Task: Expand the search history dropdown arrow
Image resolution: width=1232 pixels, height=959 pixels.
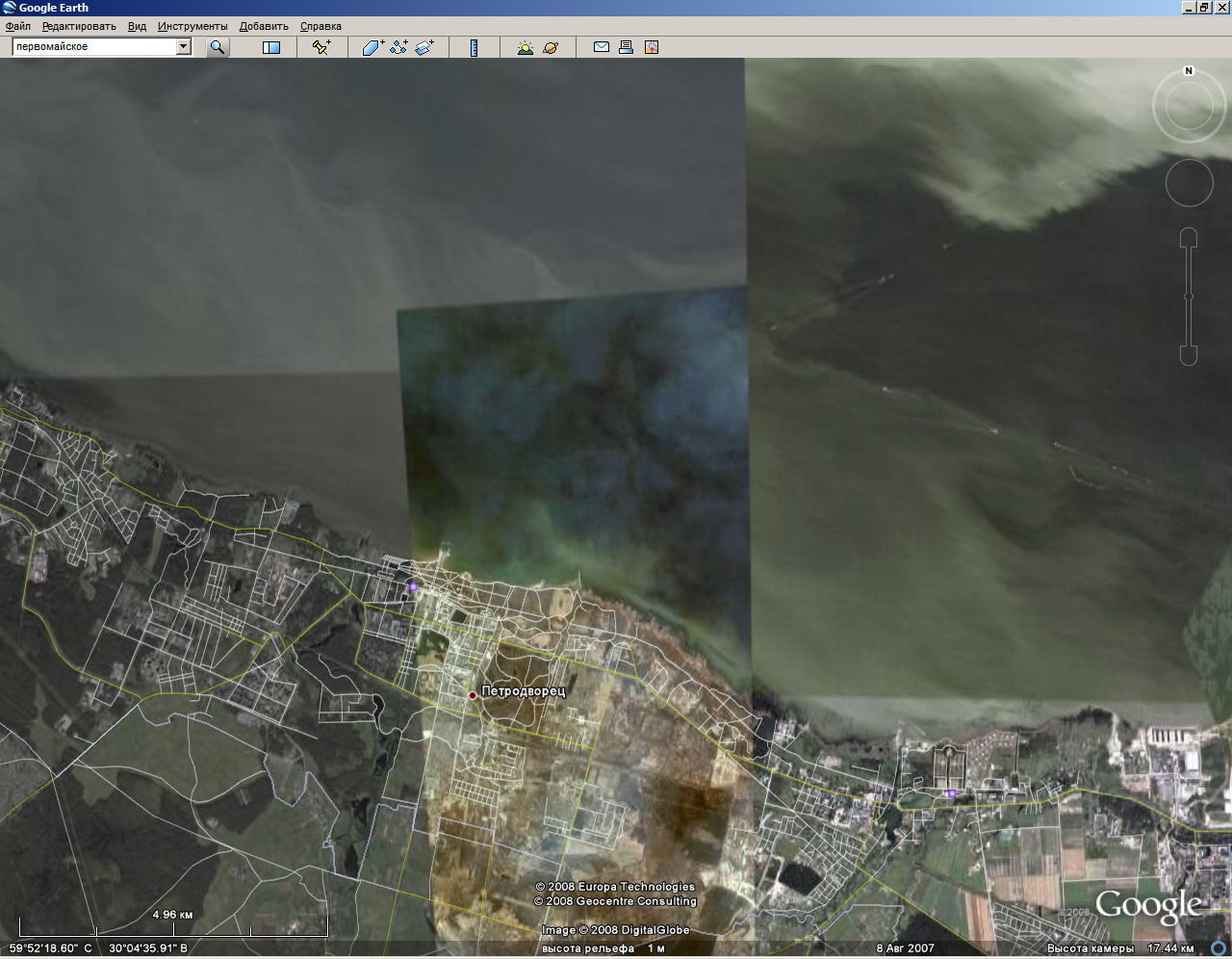Action: pos(183,47)
